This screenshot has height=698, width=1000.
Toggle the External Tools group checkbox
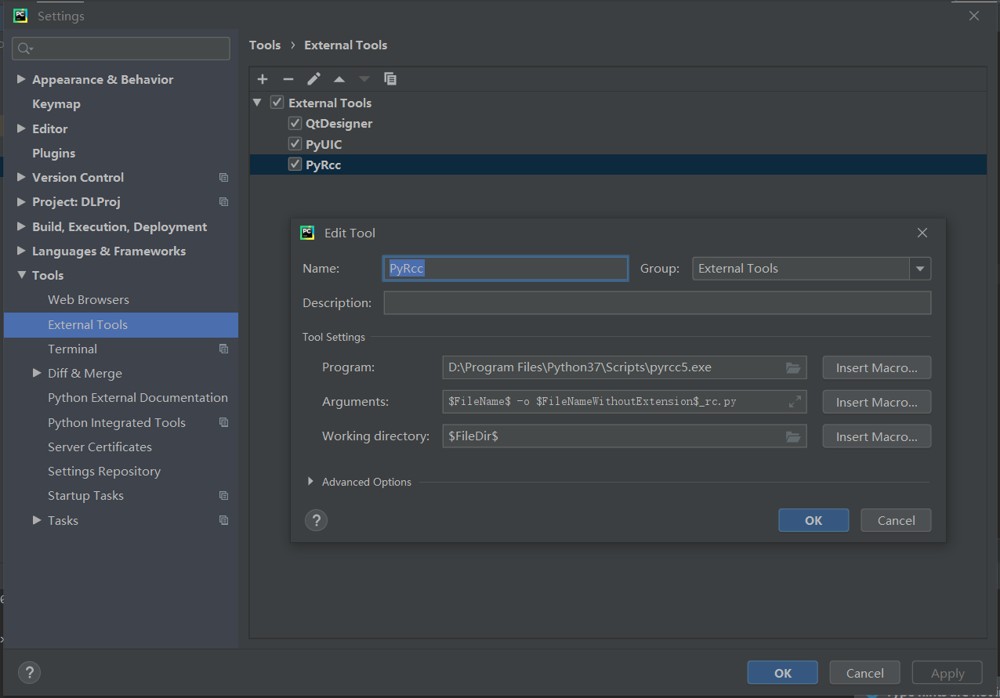(x=277, y=102)
